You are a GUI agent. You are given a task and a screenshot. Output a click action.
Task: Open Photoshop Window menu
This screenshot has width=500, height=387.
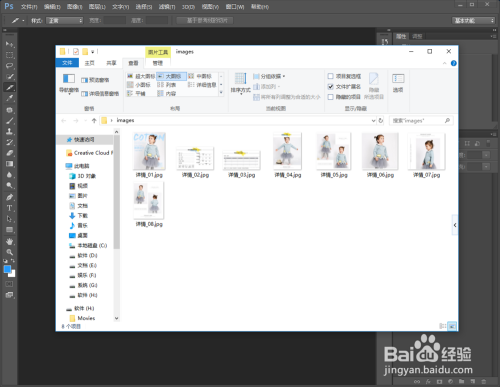coord(235,7)
